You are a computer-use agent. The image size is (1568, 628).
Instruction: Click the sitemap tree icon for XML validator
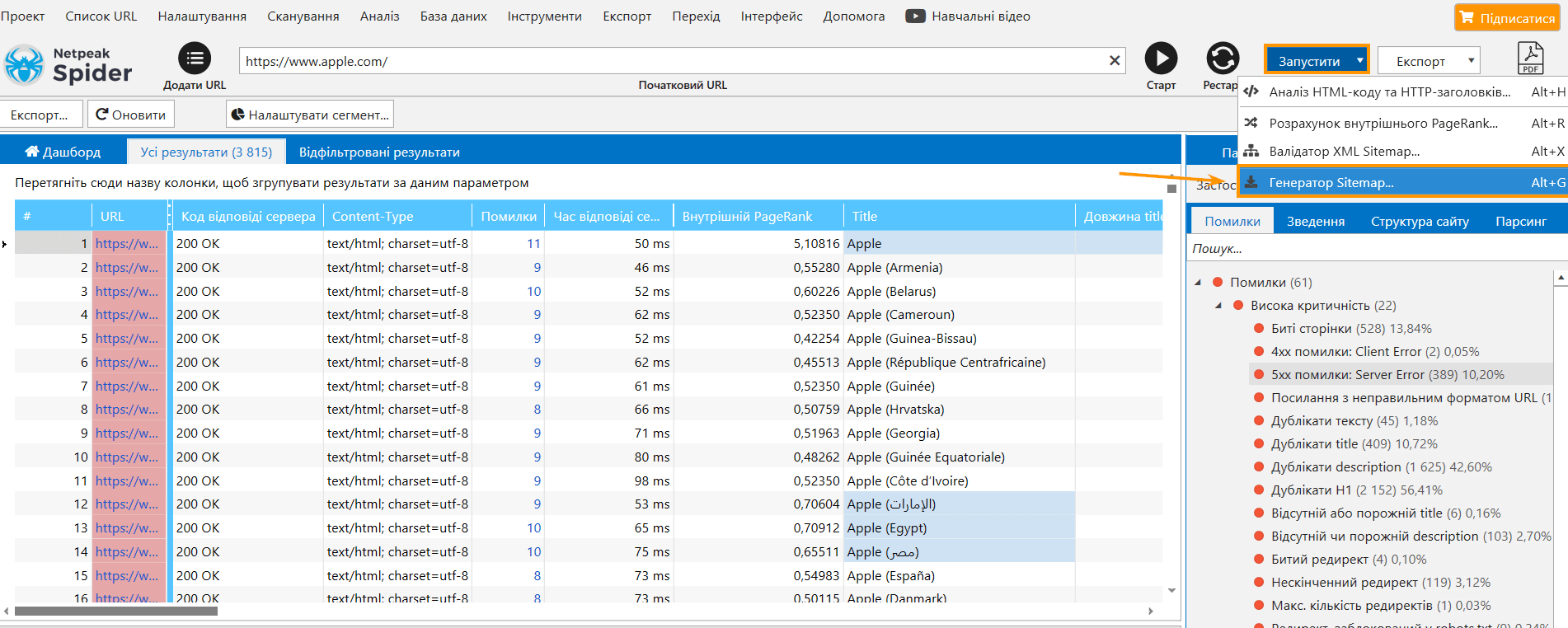point(1251,151)
